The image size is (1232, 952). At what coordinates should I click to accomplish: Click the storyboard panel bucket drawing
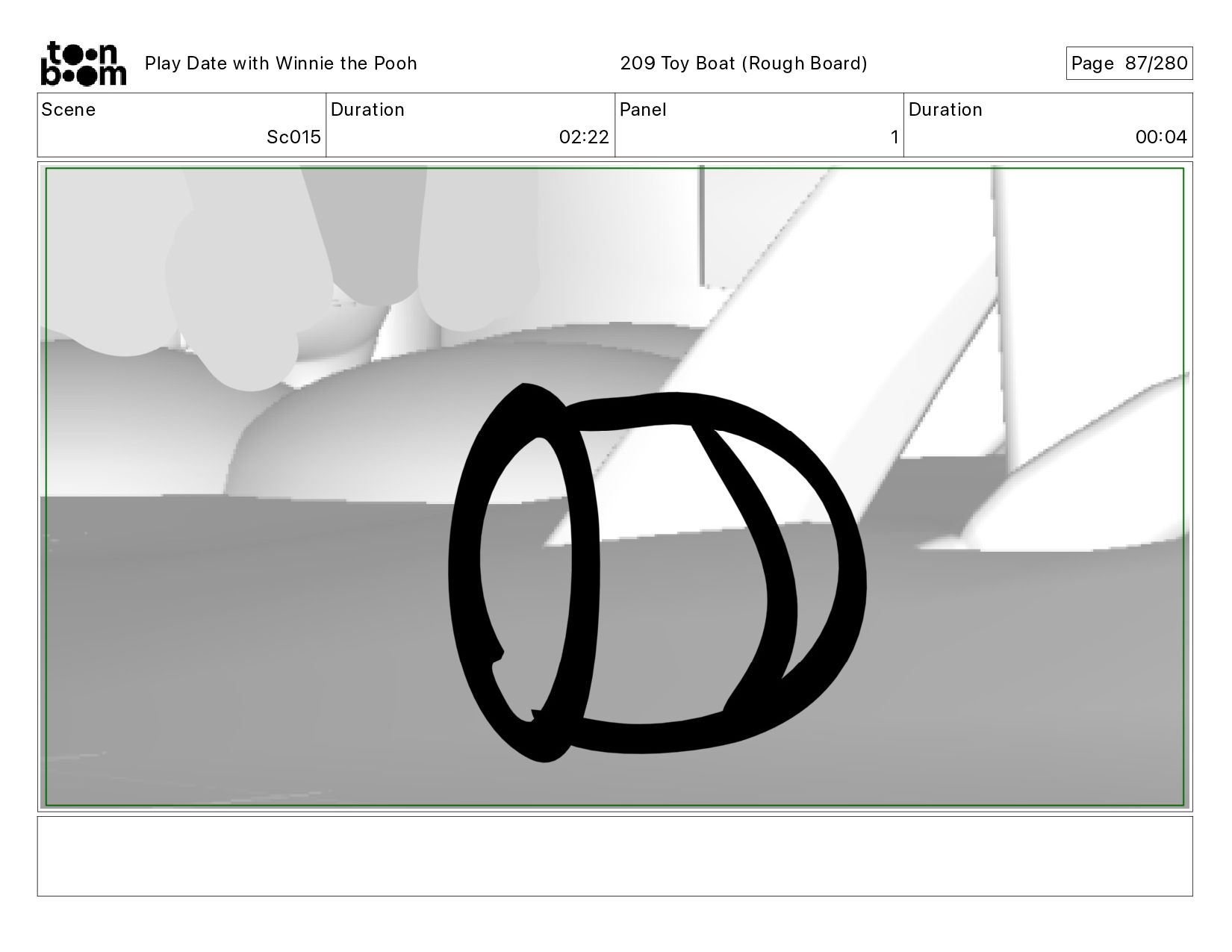657,573
